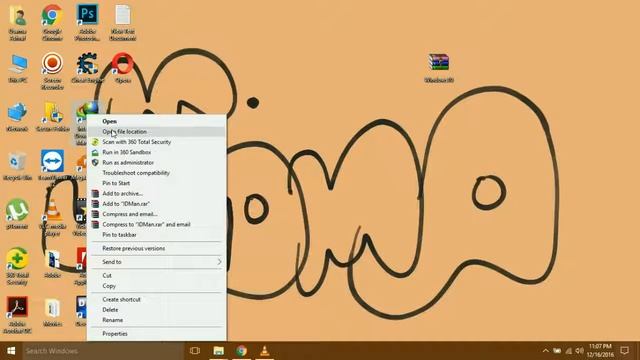Choose Add to archive...
The height and width of the screenshot is (360, 640).
(157, 193)
